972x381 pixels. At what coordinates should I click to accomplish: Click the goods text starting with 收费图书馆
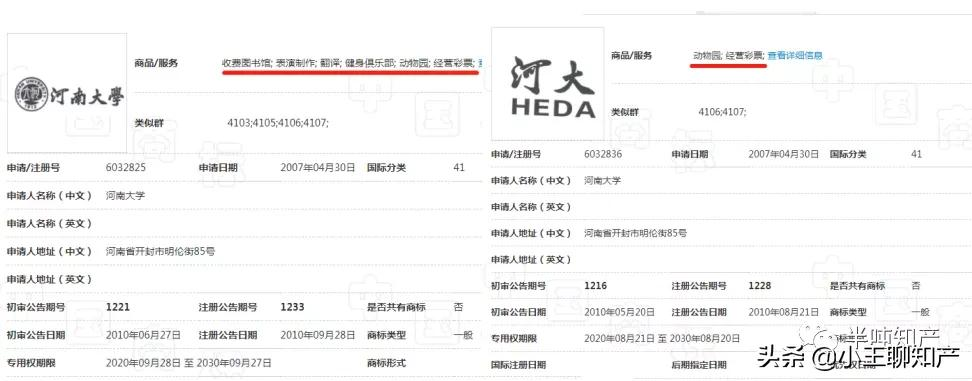[348, 63]
